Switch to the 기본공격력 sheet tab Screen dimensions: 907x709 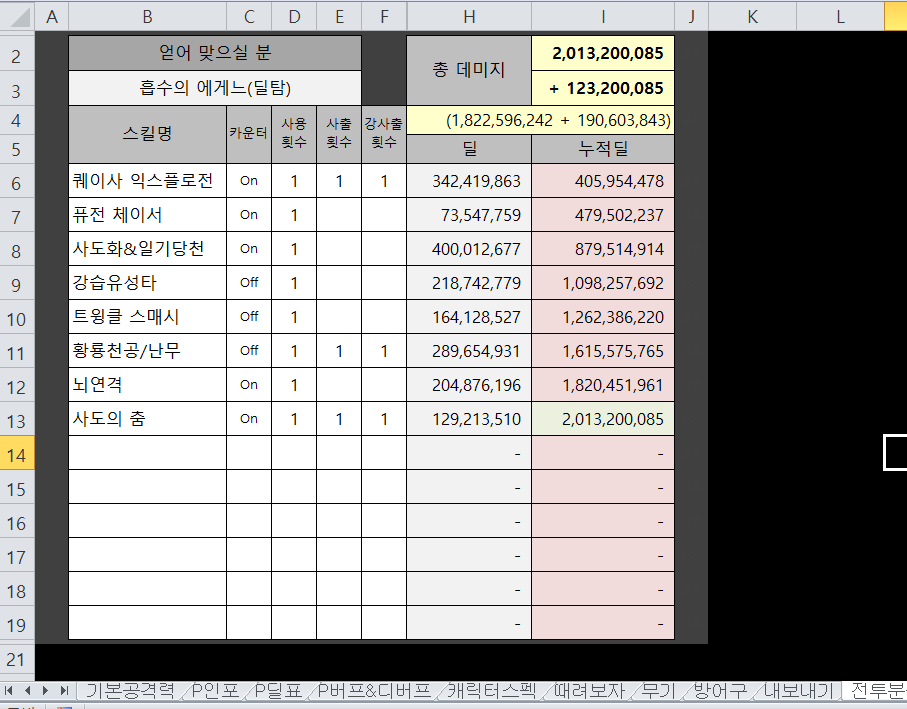(x=129, y=690)
